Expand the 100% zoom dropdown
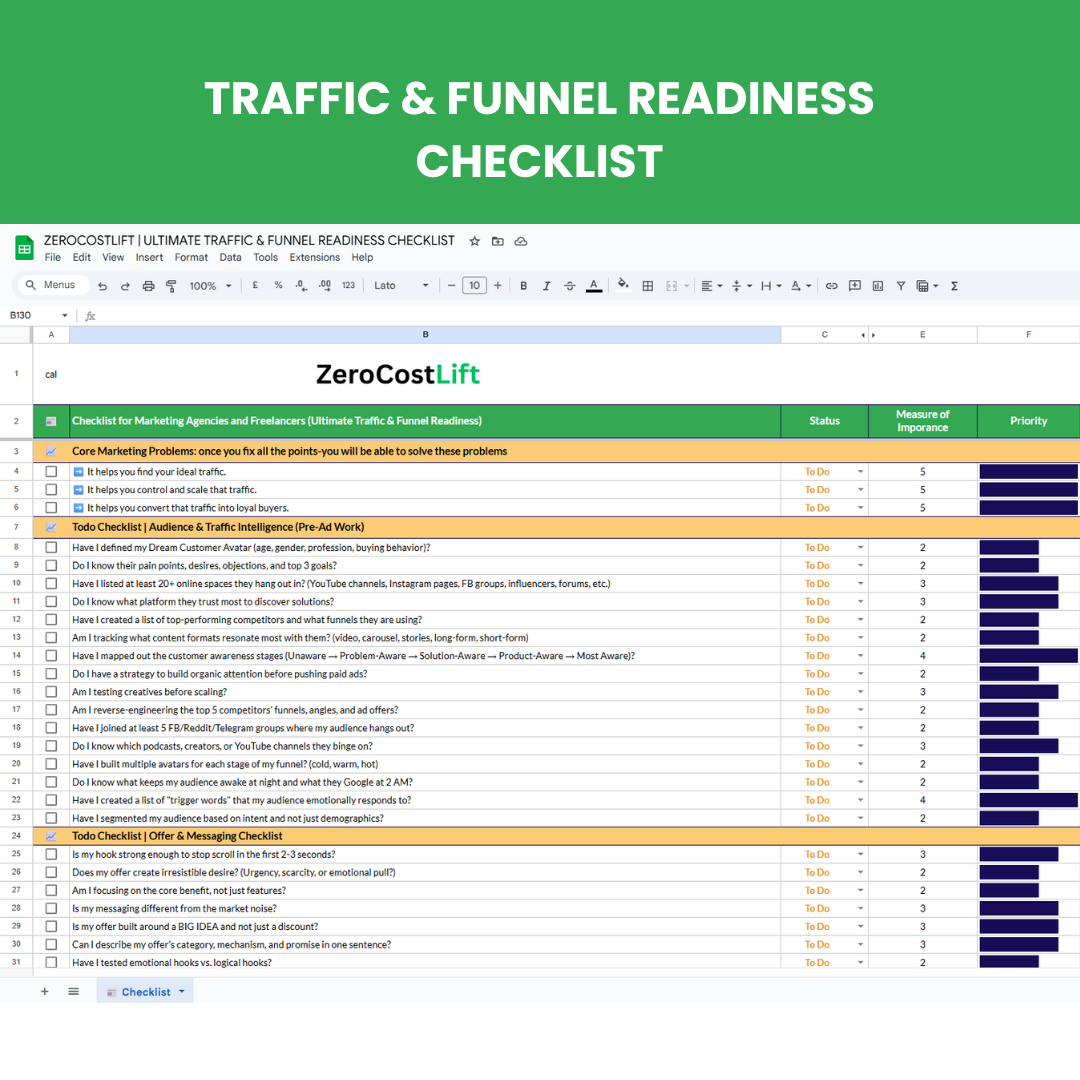The image size is (1080, 1080). [x=210, y=286]
